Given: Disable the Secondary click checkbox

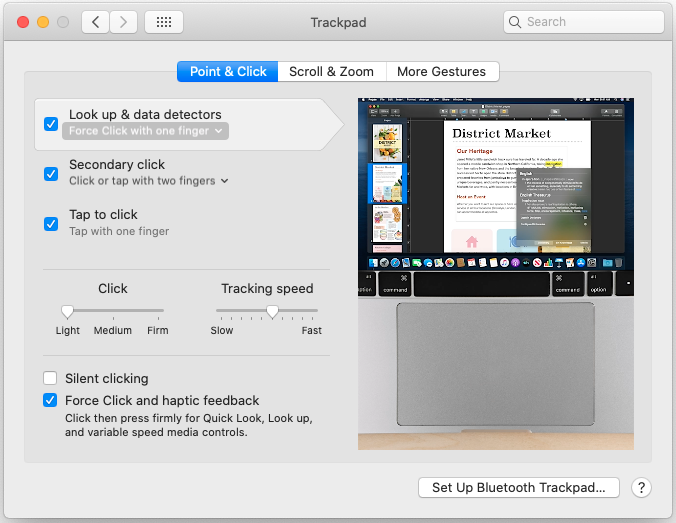Looking at the screenshot, I should click(x=51, y=174).
